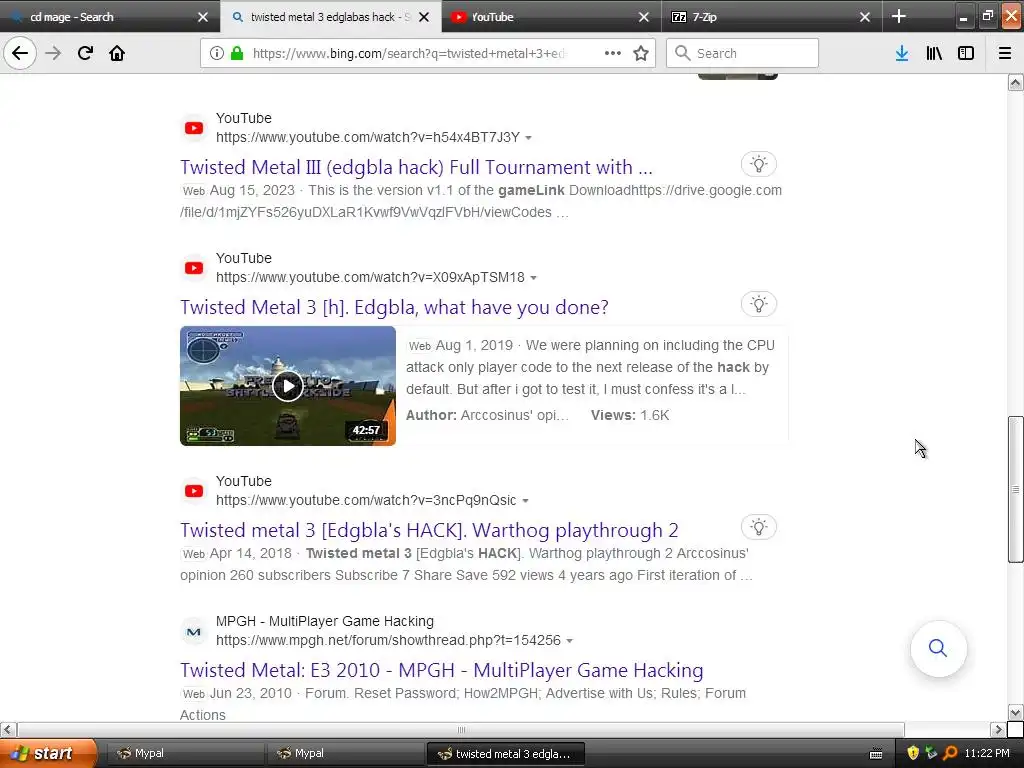
Task: Go back with the browser Back arrow
Action: point(20,53)
